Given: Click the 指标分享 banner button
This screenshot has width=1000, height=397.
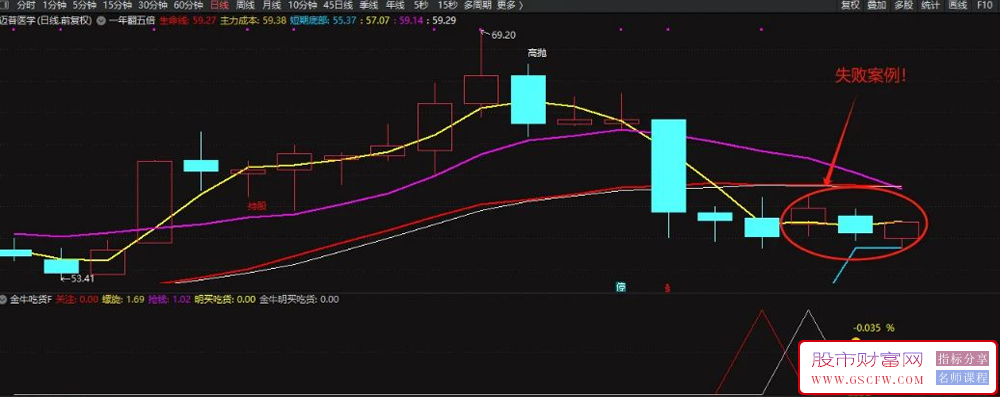Looking at the screenshot, I should (962, 359).
